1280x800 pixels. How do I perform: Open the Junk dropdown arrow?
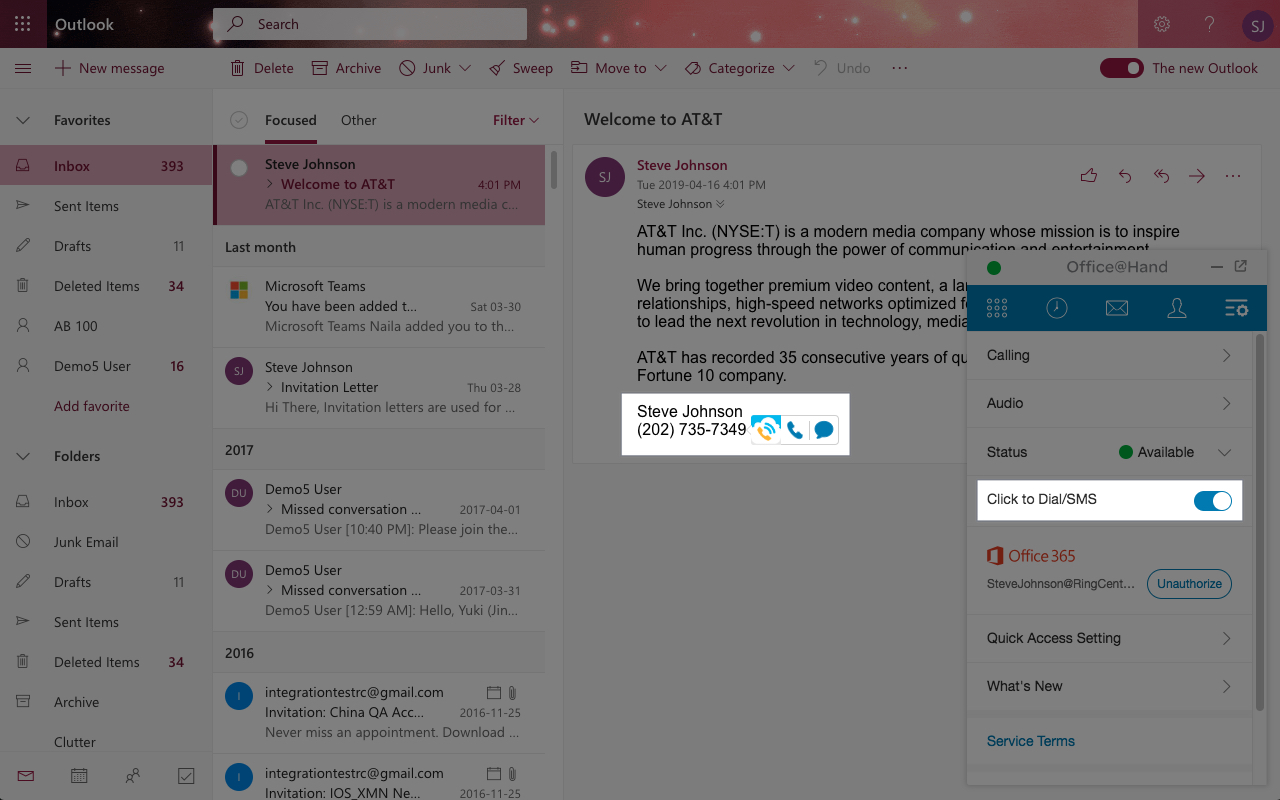pyautogui.click(x=465, y=68)
